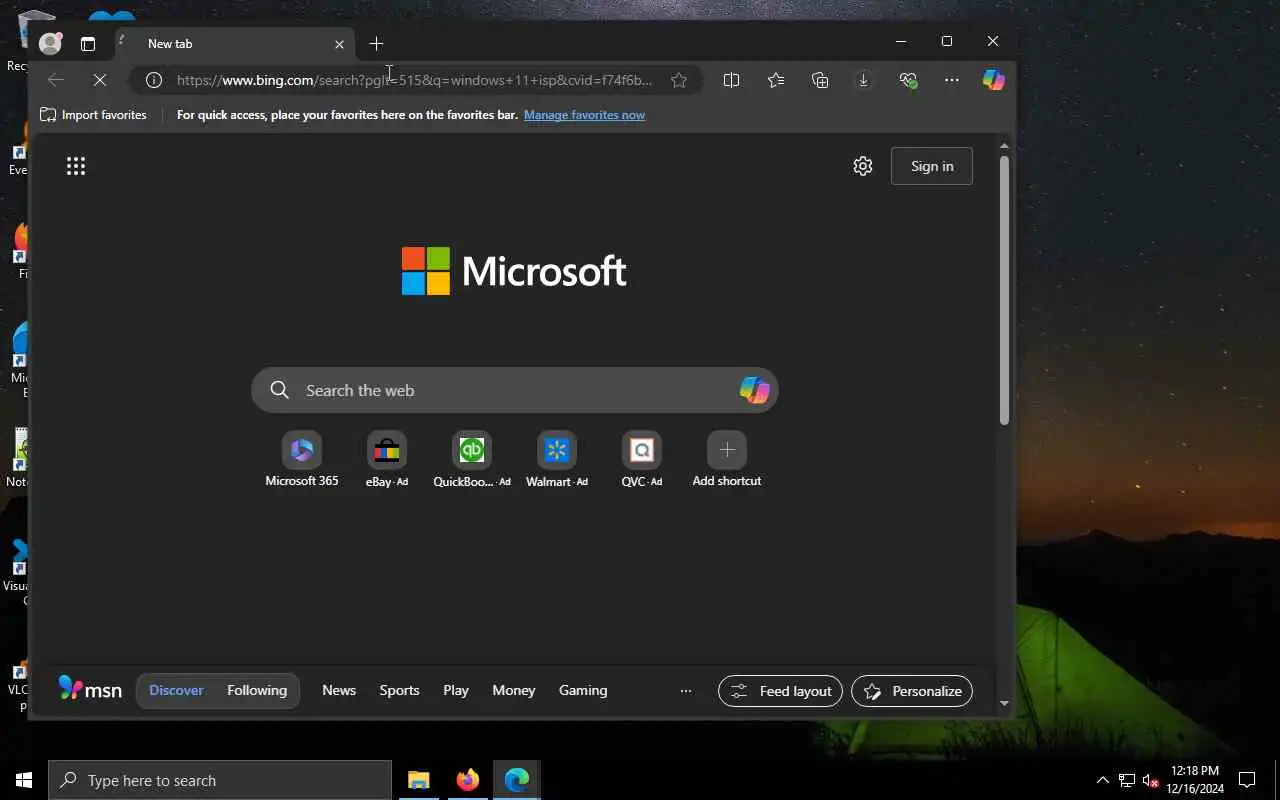Click the address bar URL
Screen dimensions: 1280x800
tap(415, 80)
